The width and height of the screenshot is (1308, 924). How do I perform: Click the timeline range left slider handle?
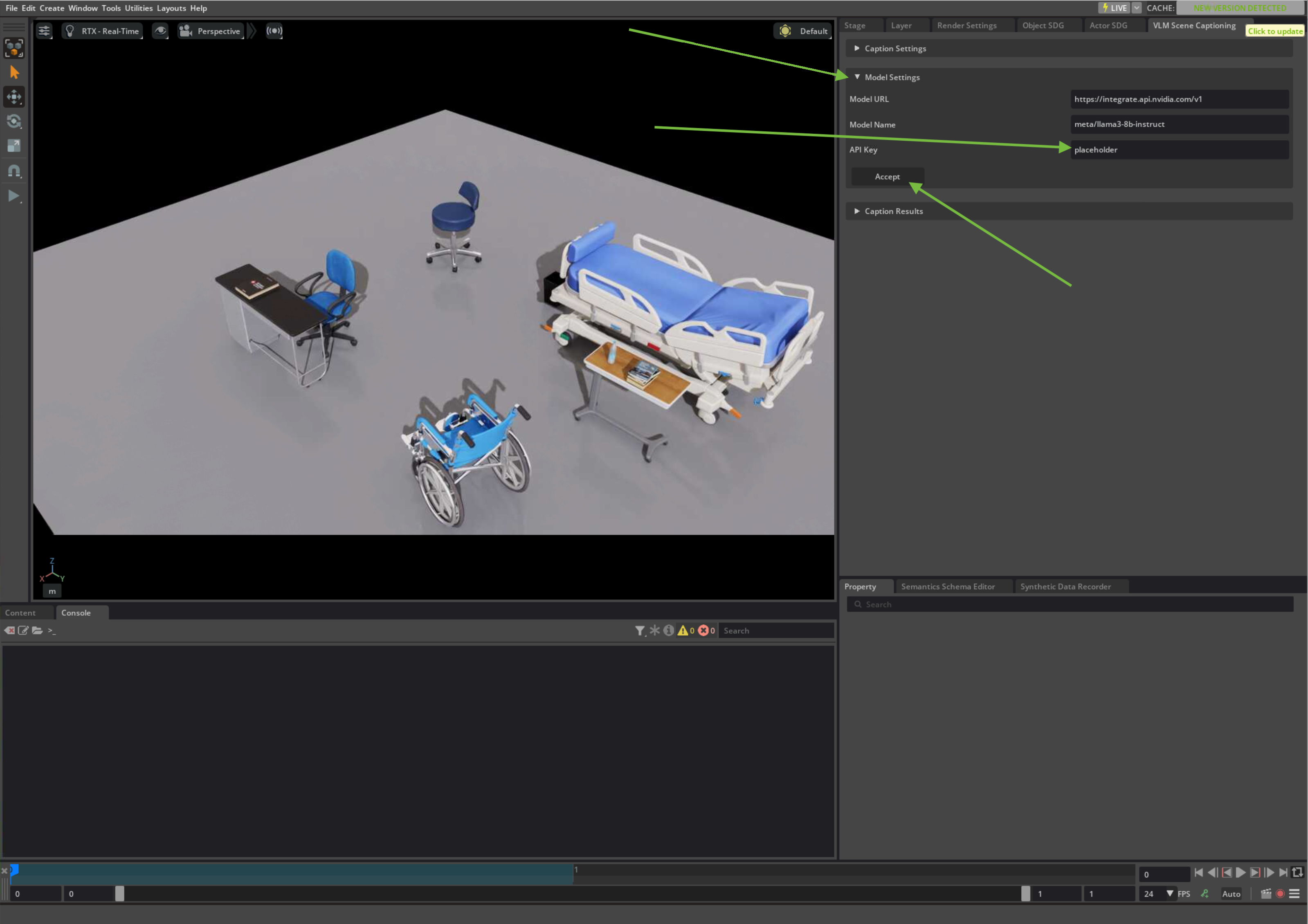coord(119,894)
